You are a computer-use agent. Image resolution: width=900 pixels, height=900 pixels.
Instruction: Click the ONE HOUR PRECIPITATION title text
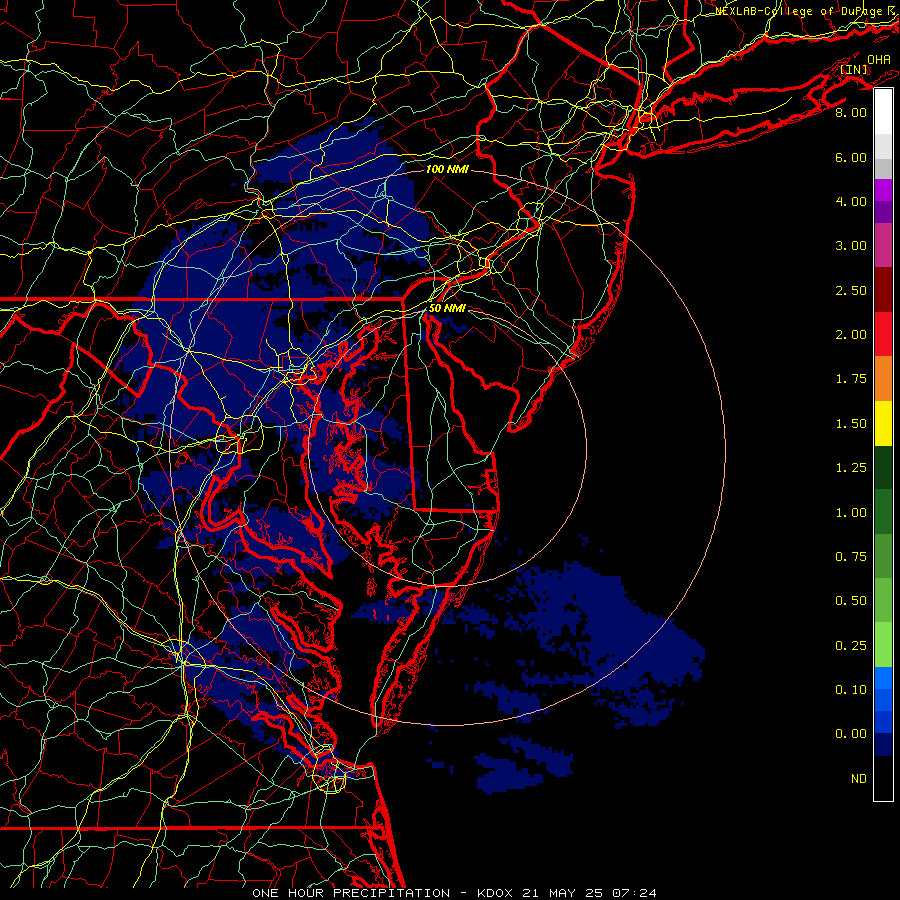point(351,893)
